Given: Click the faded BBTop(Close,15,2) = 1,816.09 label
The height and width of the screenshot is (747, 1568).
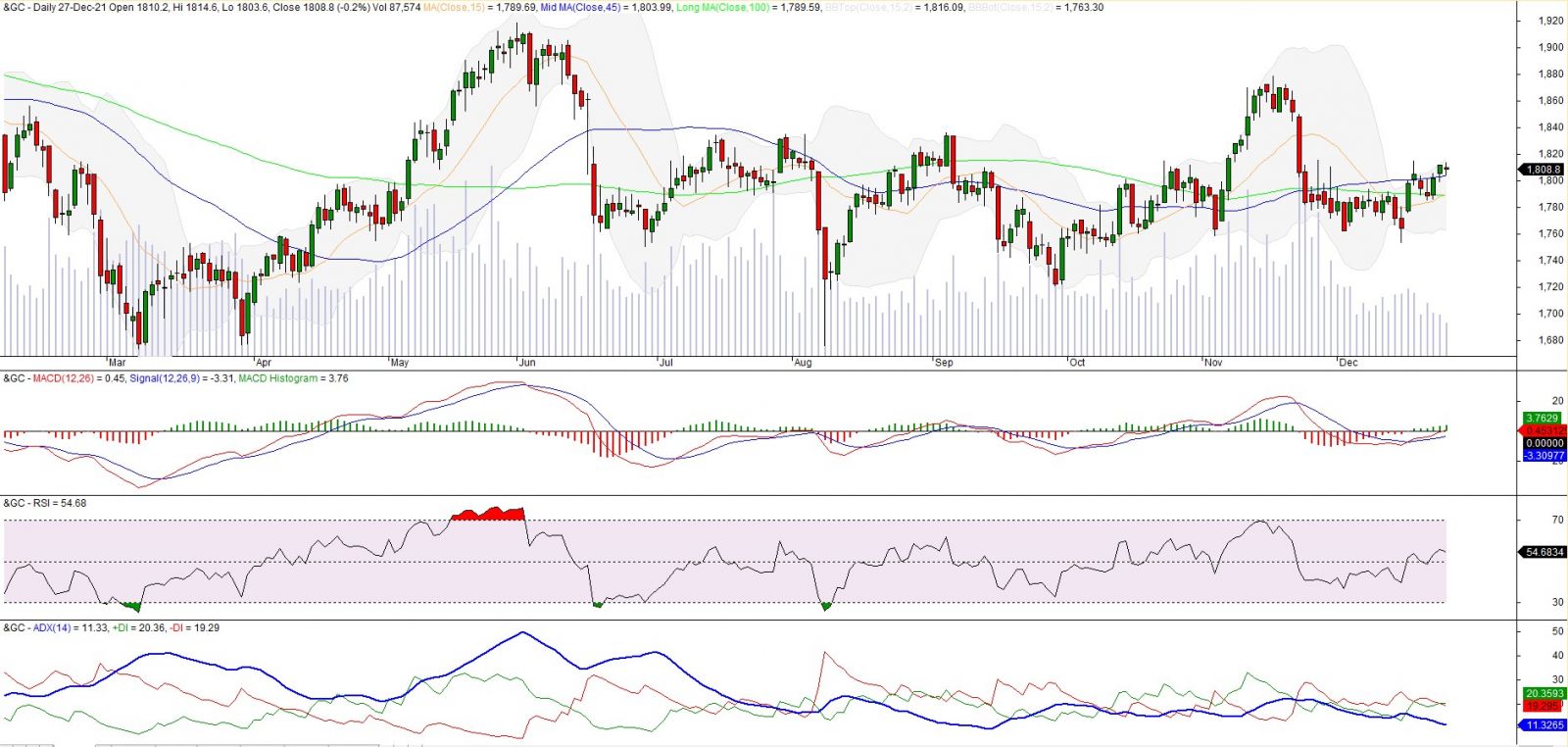Looking at the screenshot, I should (895, 7).
